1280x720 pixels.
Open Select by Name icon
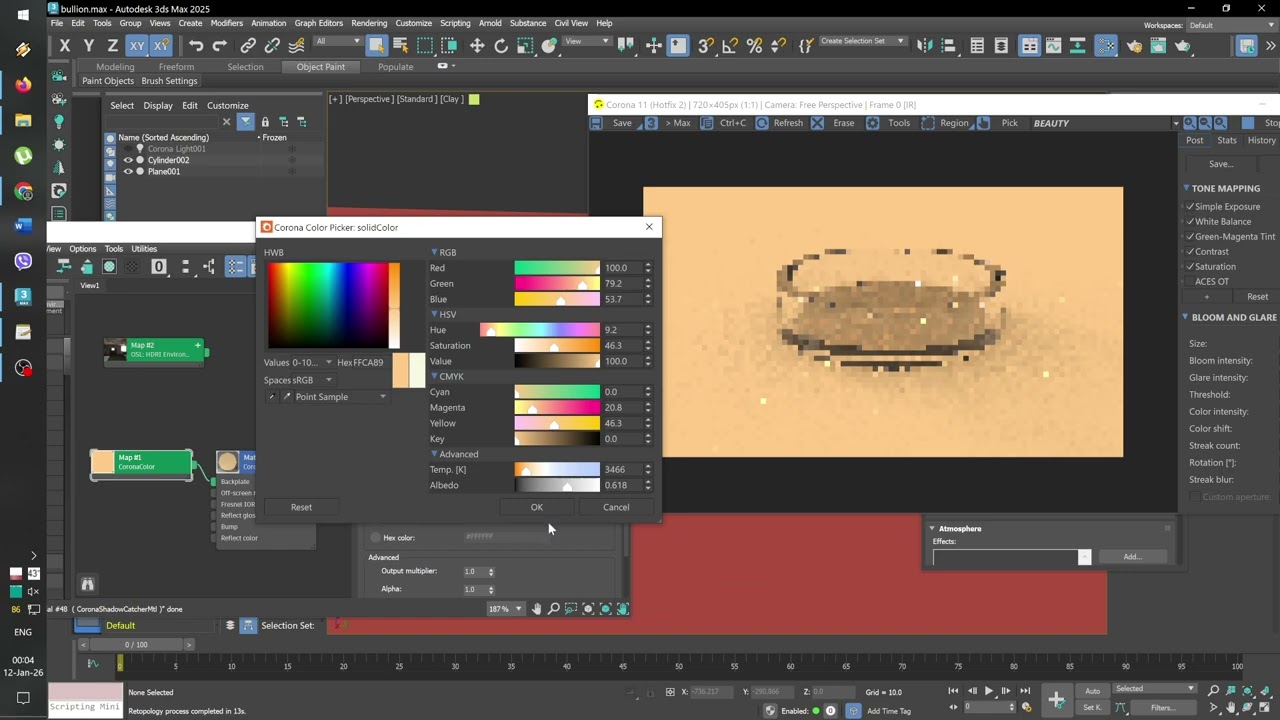click(401, 46)
